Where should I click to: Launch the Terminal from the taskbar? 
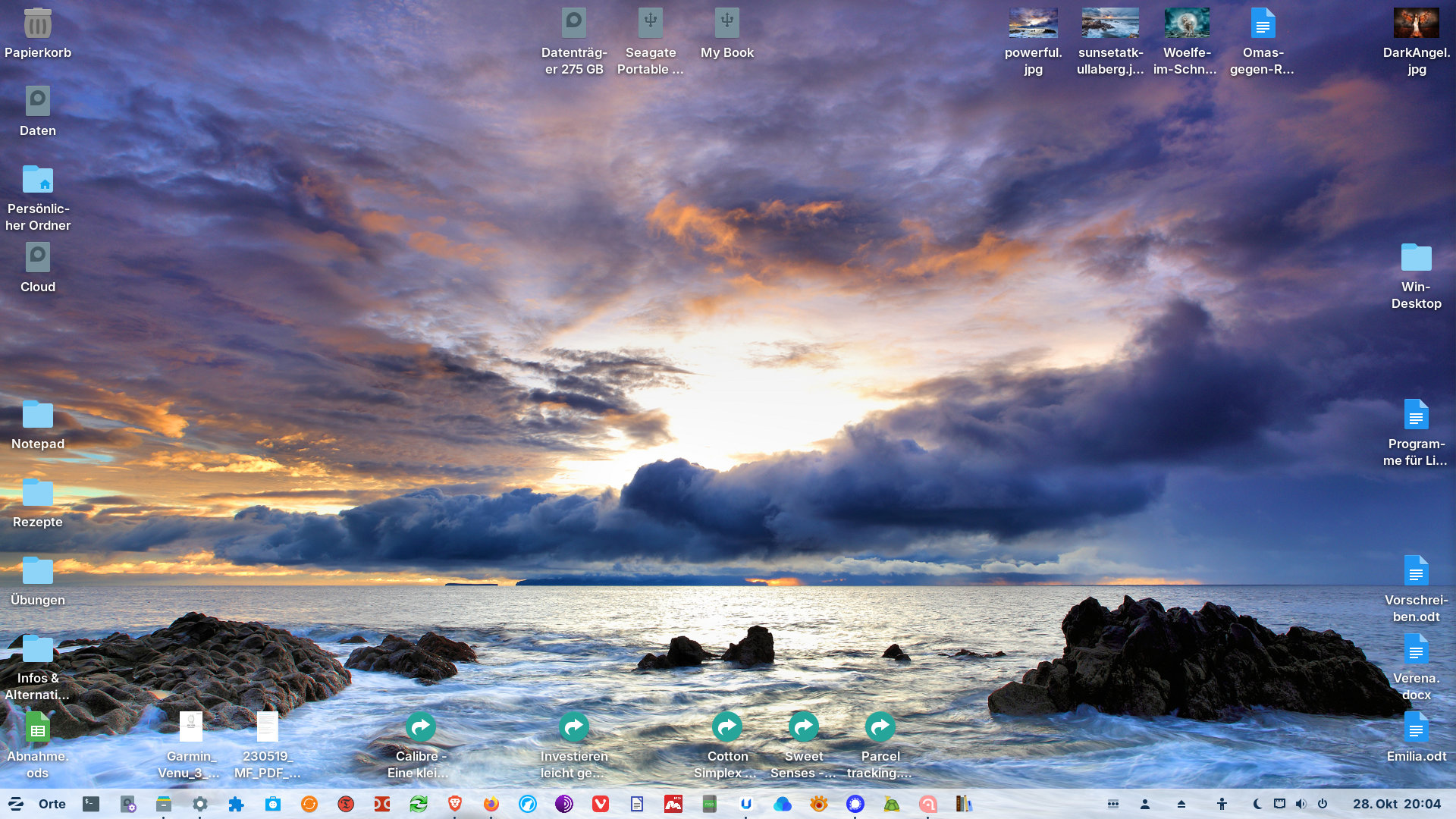[91, 804]
